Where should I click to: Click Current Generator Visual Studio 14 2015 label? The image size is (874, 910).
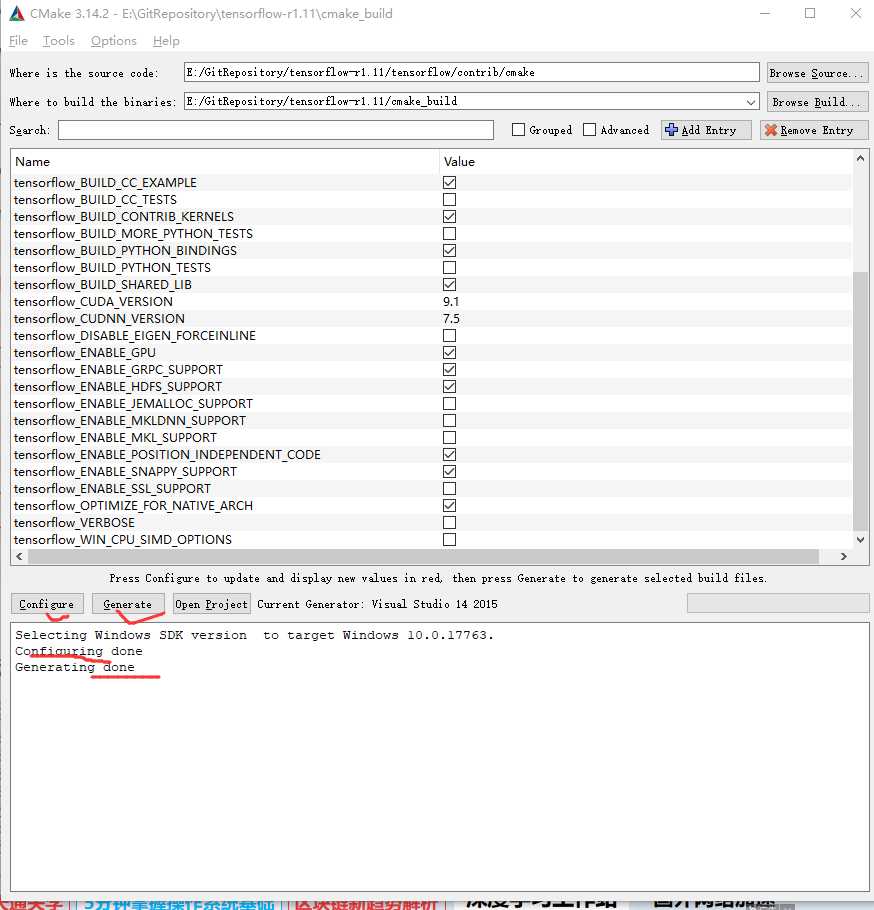pyautogui.click(x=377, y=604)
